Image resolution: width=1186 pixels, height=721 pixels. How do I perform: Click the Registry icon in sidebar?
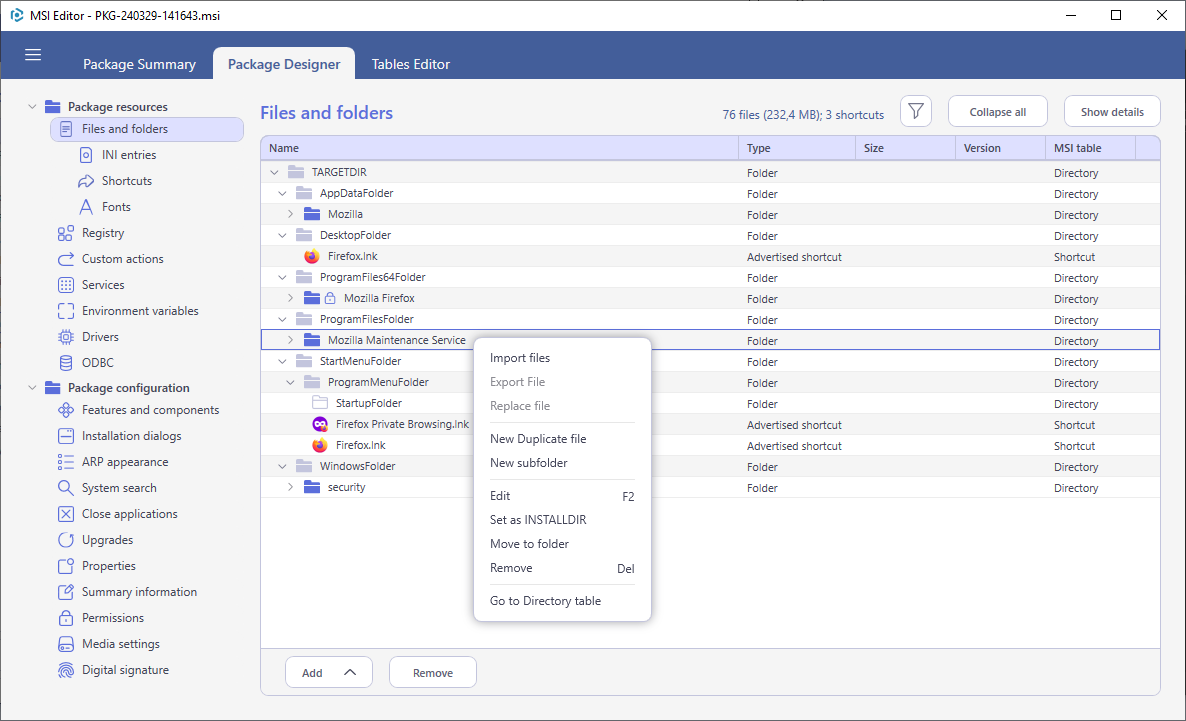tap(66, 233)
